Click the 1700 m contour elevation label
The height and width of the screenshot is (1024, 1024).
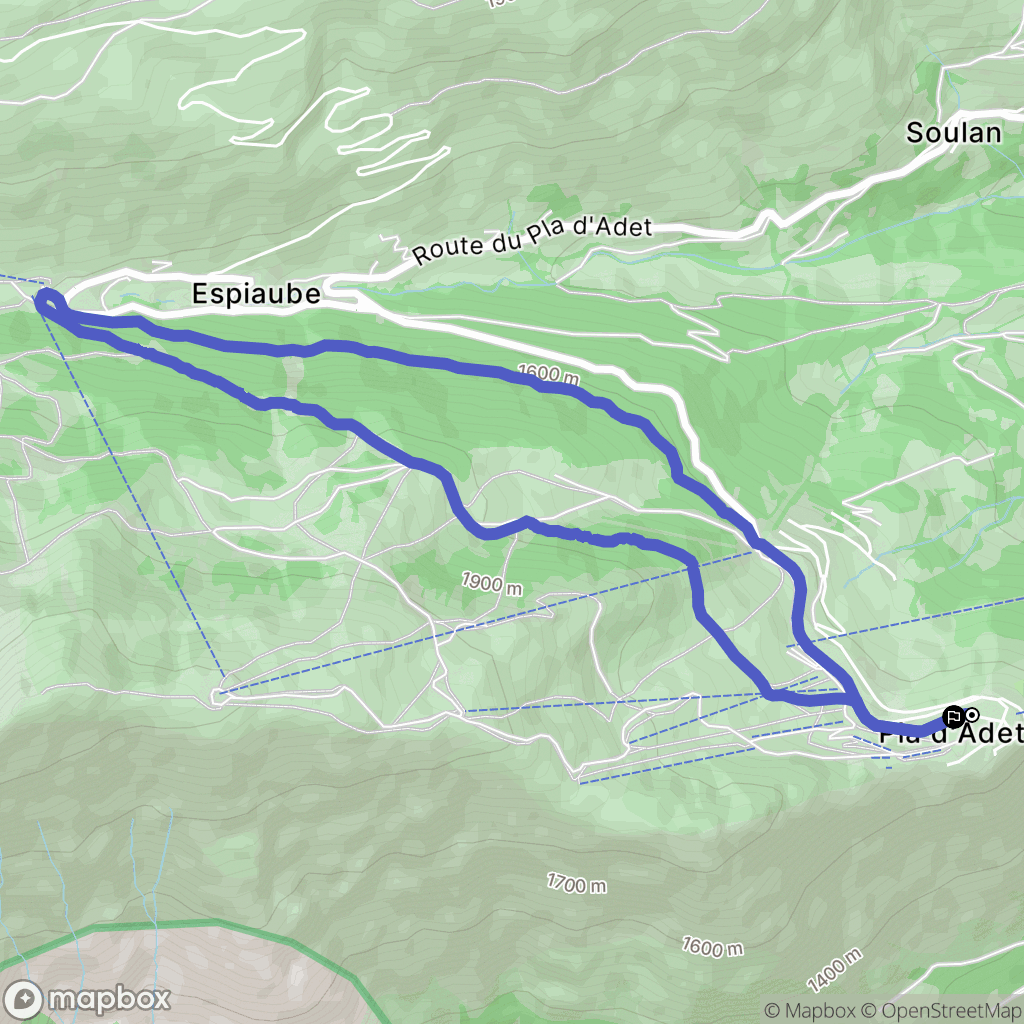point(577,884)
